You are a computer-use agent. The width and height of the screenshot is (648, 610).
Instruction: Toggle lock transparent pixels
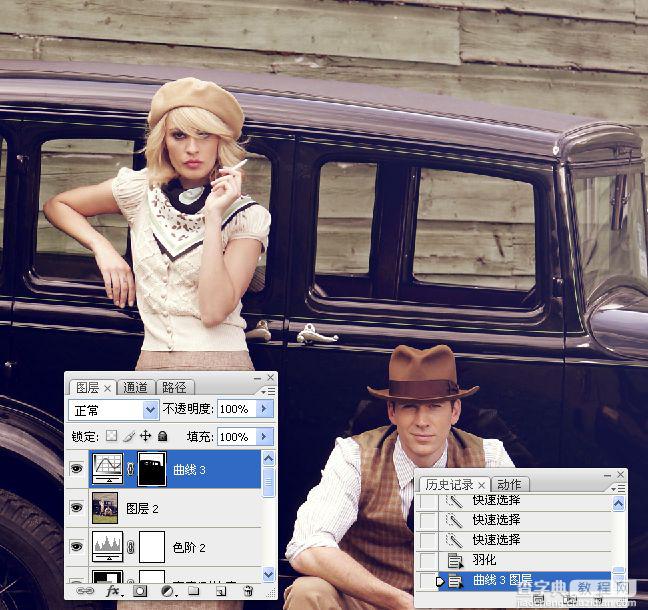112,436
